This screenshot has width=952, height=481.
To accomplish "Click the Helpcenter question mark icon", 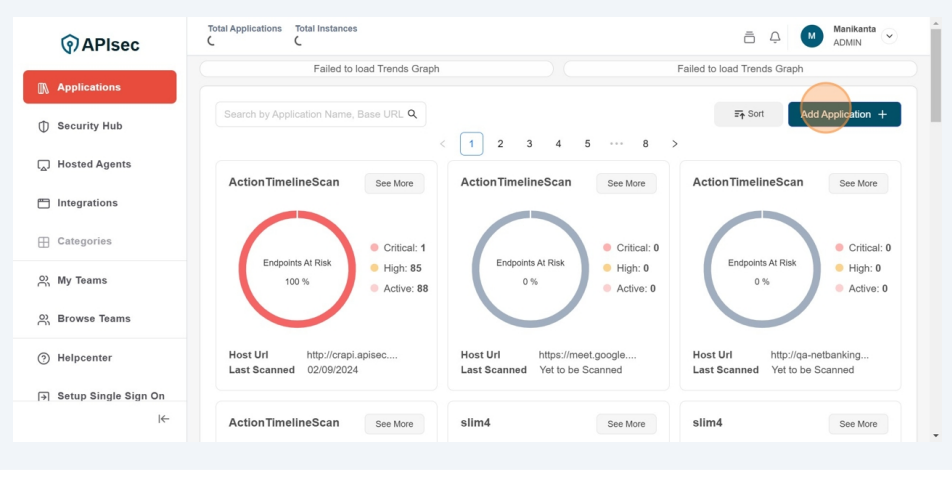I will coord(43,358).
